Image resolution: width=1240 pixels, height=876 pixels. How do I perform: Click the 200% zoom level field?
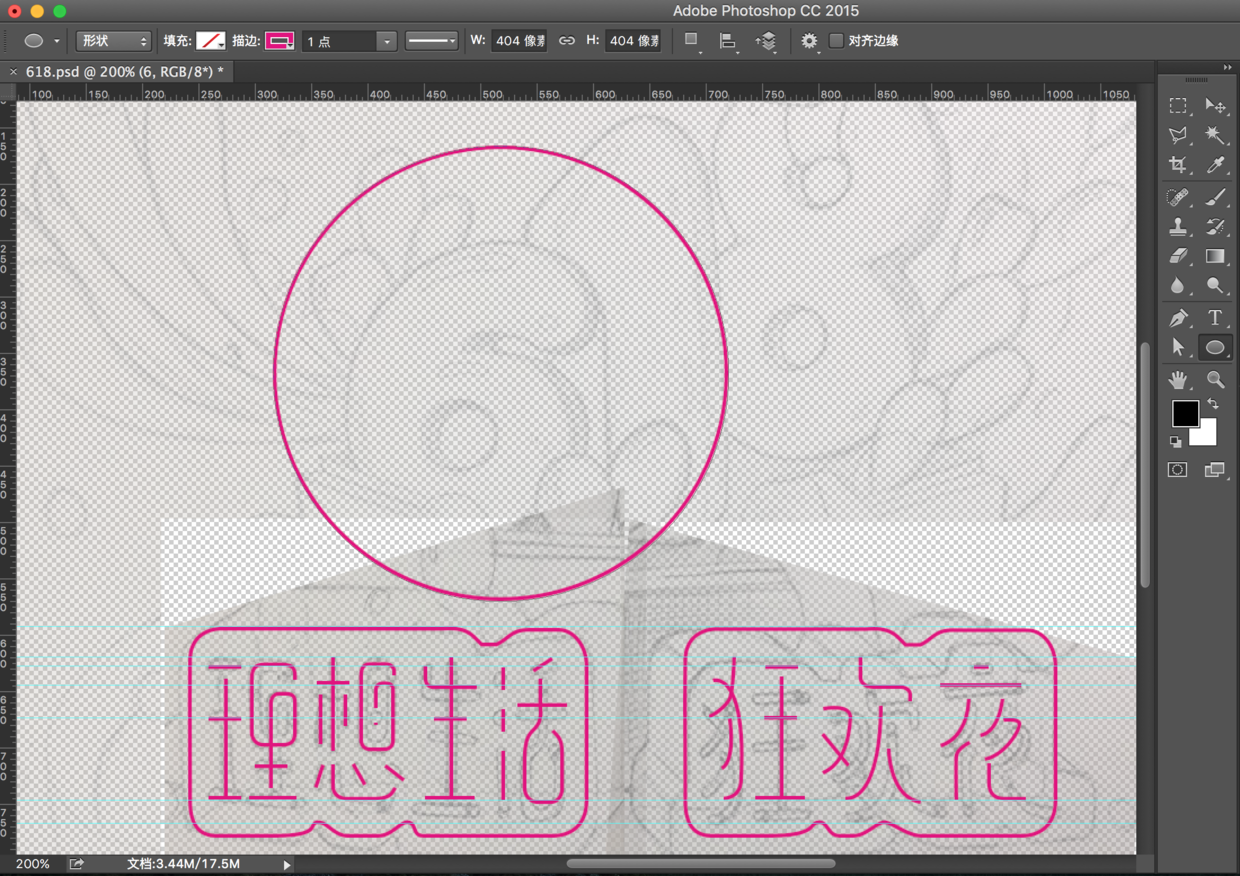32,864
